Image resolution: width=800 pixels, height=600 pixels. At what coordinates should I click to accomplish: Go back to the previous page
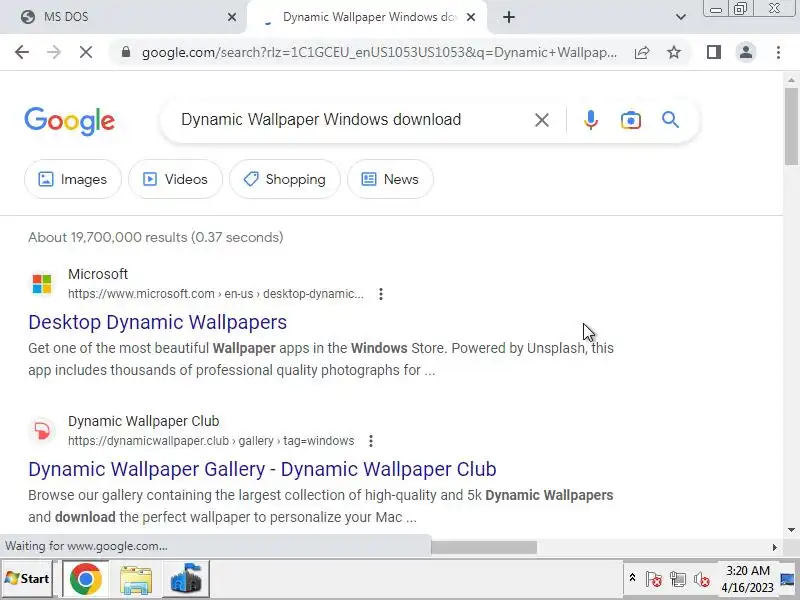[22, 52]
